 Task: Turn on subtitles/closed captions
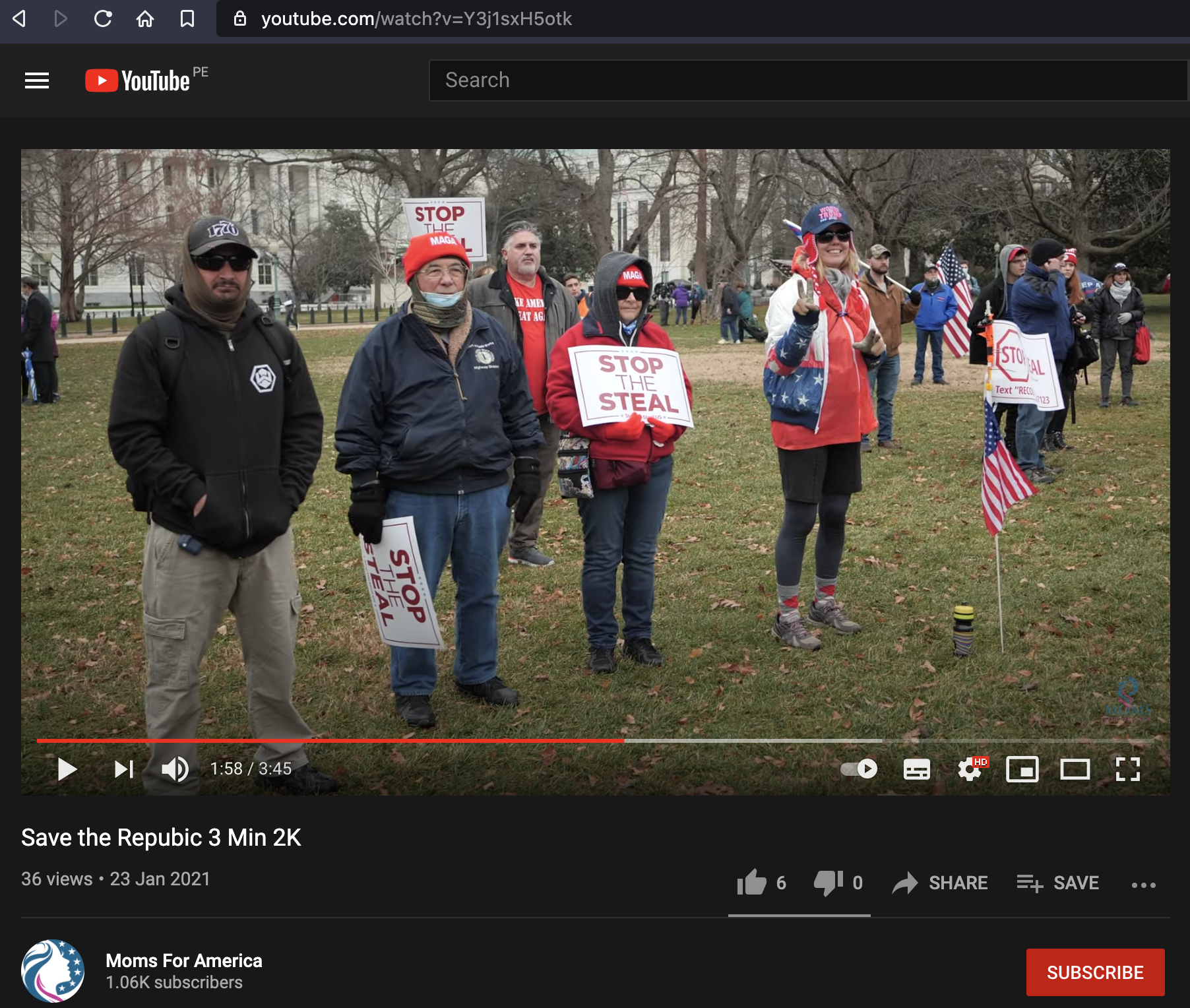[x=916, y=769]
